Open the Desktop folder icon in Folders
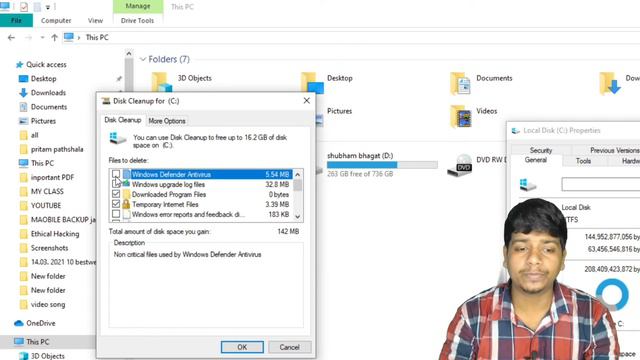 pos(312,83)
